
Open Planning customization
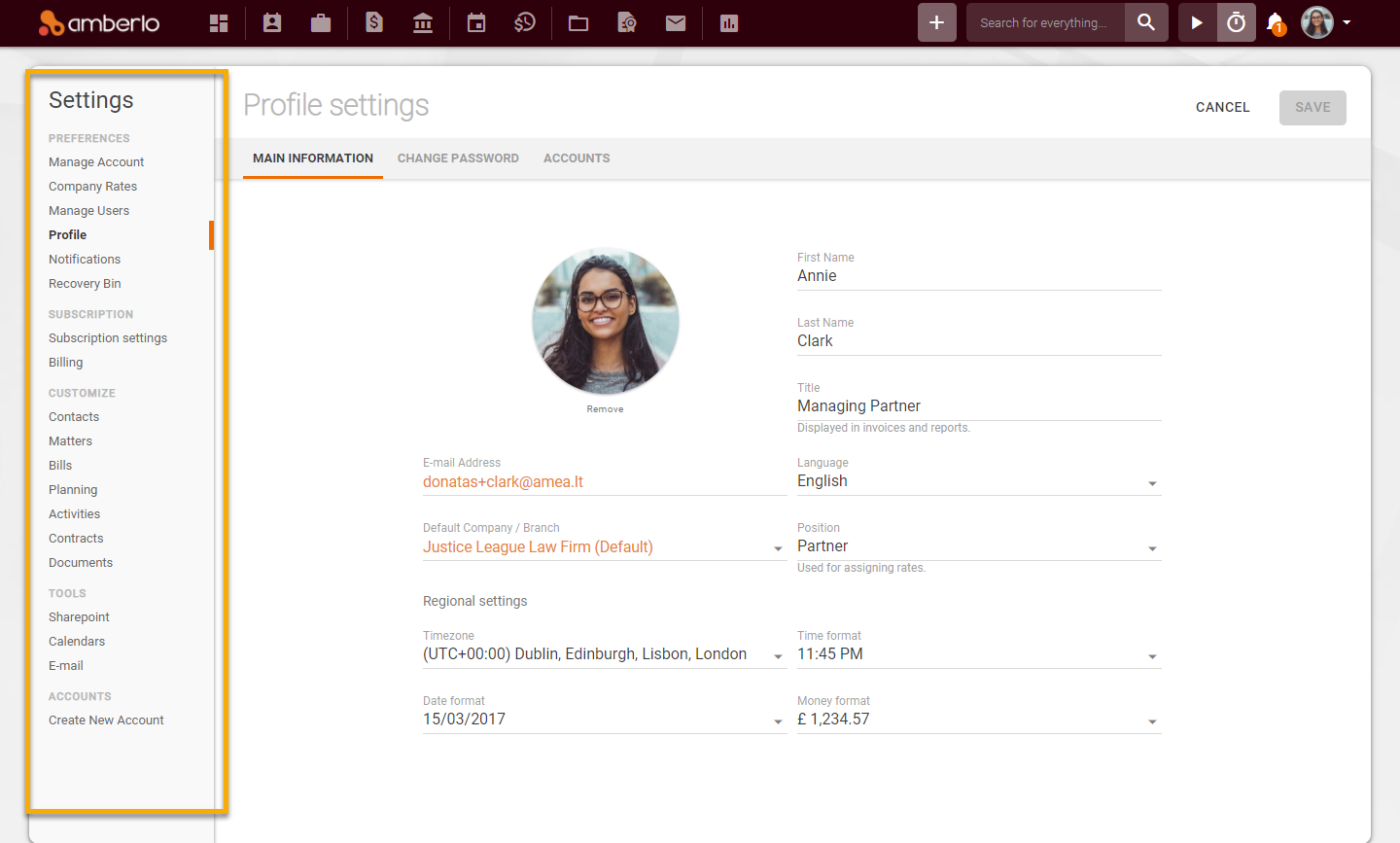coord(73,490)
